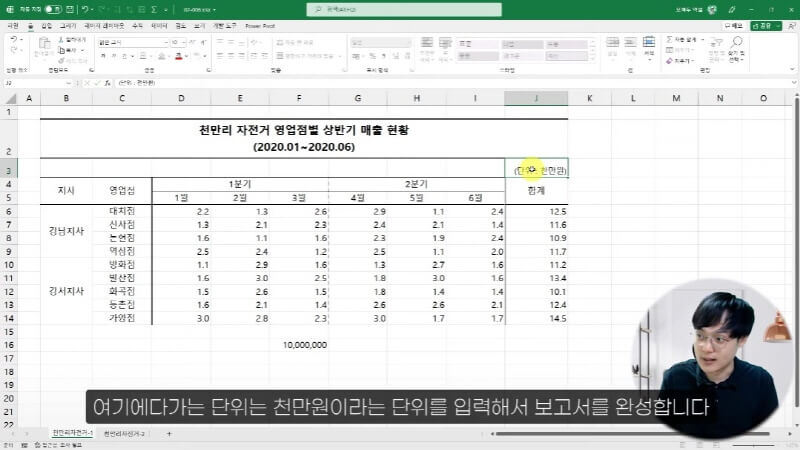Toggle Italic formatting
The width and height of the screenshot is (800, 450).
(114, 56)
